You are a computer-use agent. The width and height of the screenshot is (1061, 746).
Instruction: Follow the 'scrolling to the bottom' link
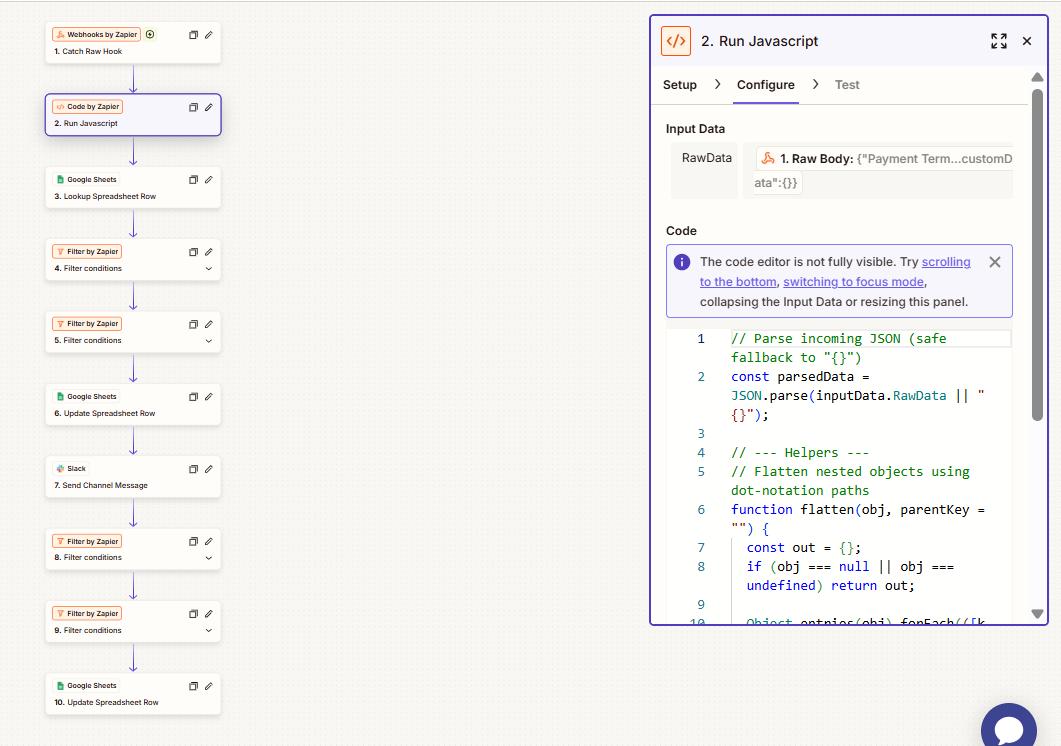tap(835, 271)
